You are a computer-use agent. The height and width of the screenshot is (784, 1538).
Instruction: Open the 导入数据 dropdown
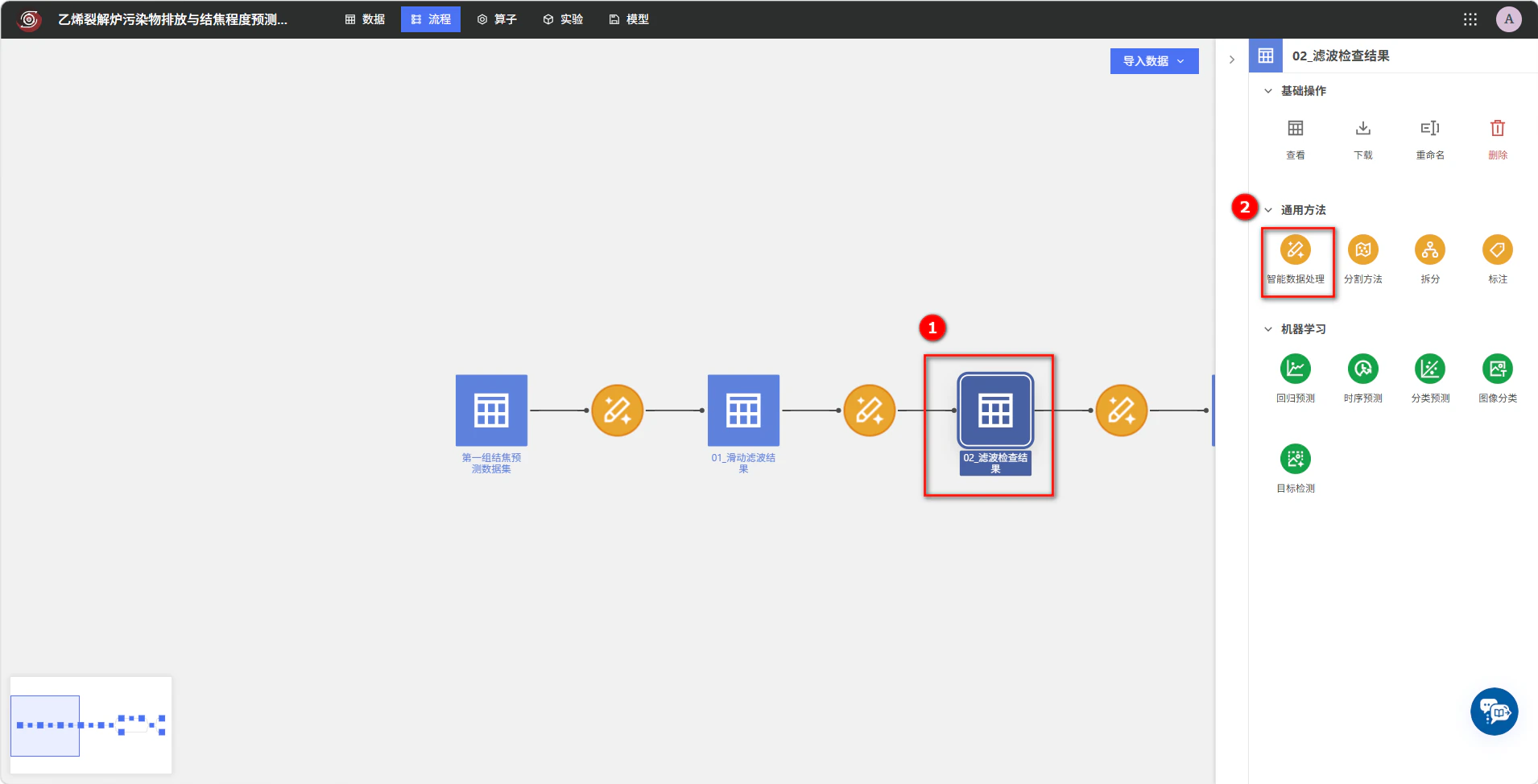[x=1154, y=61]
